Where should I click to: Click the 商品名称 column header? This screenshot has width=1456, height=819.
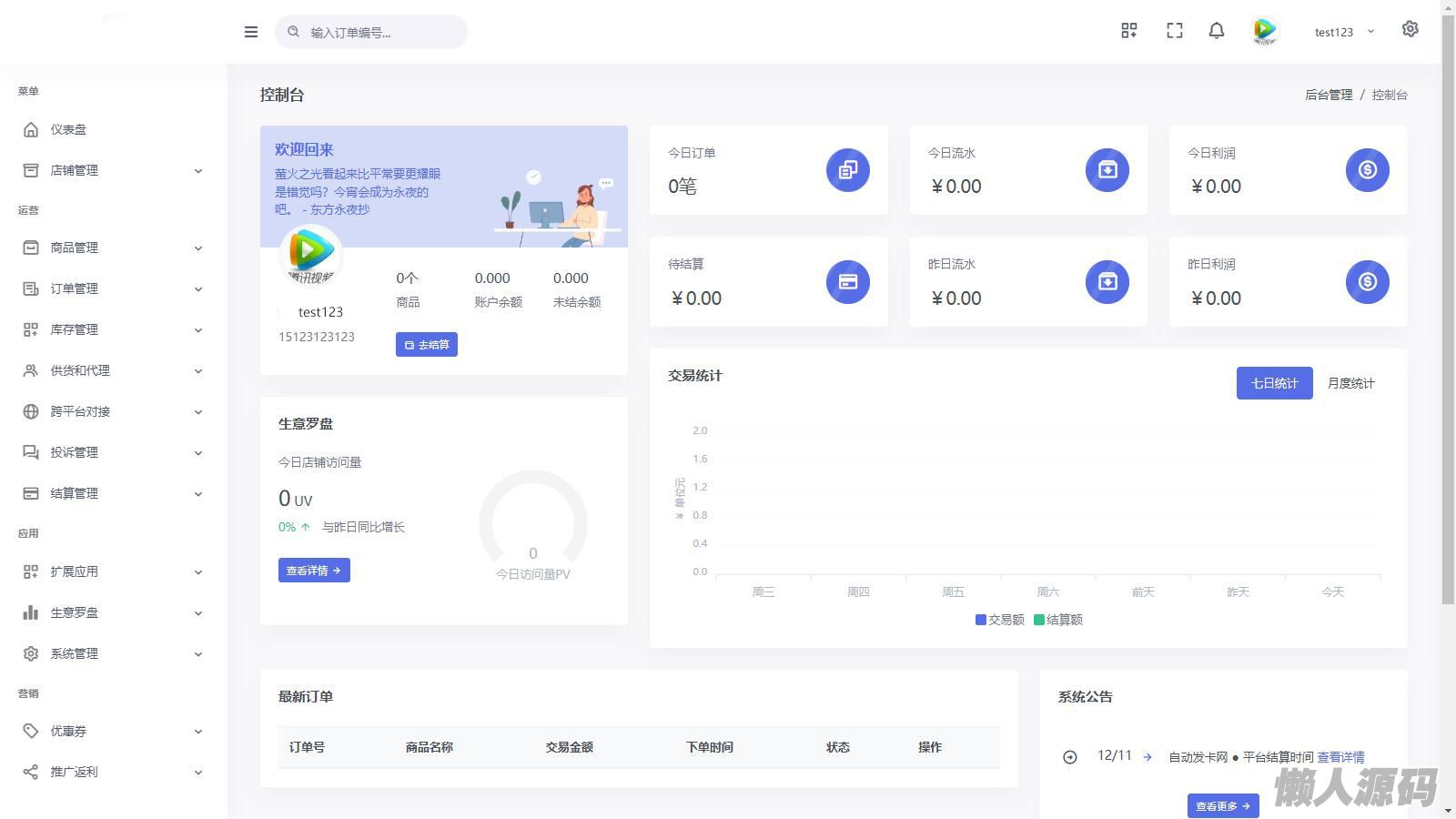coord(430,747)
